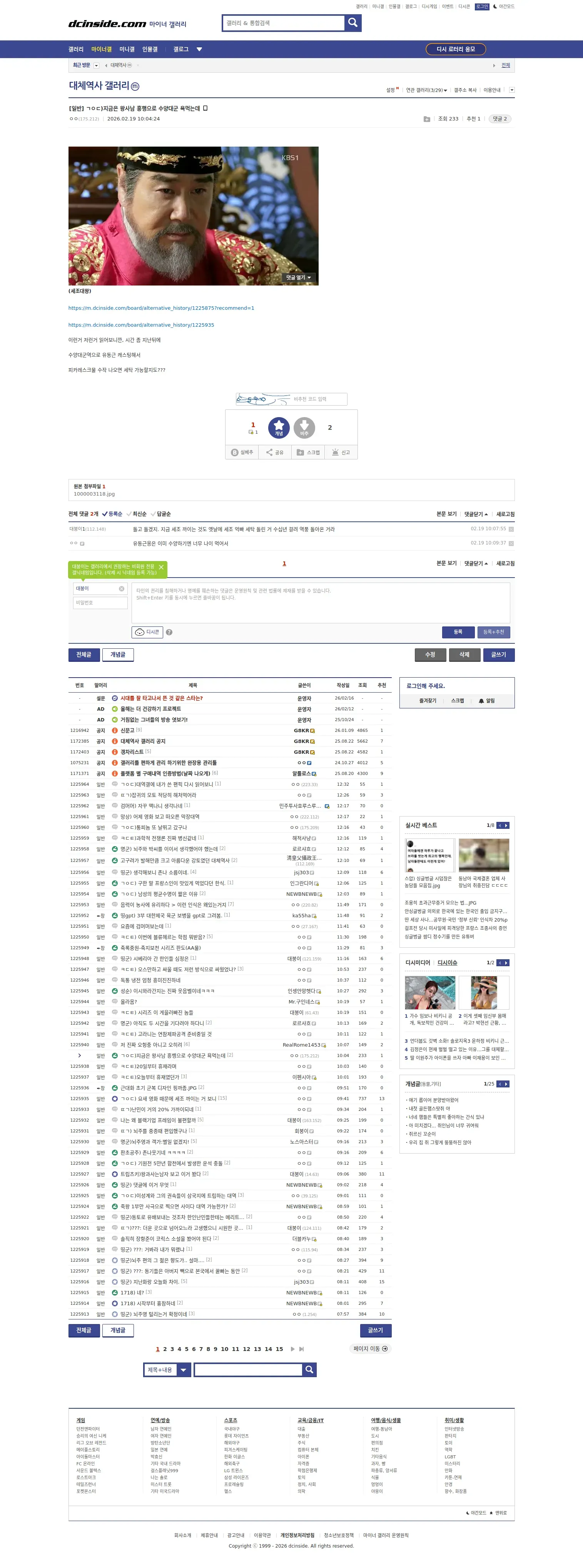583x1568 pixels.
Task: Open page 2 in pagination
Action: (x=165, y=1349)
